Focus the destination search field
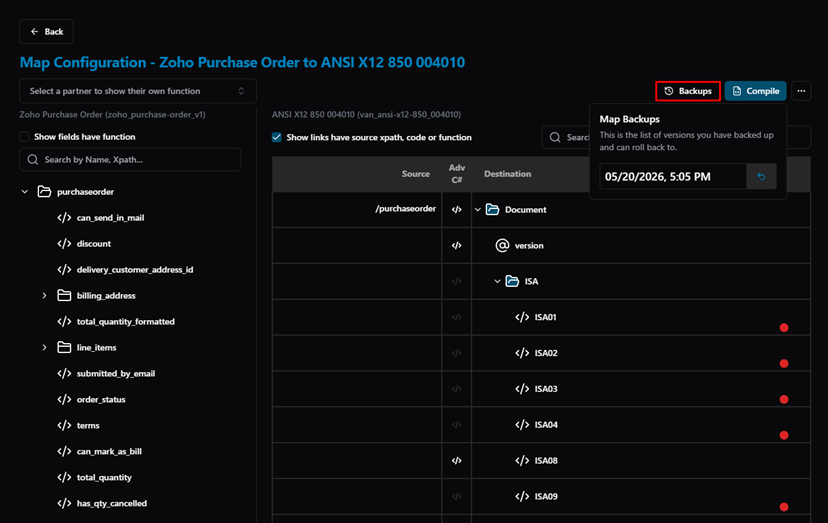 tap(566, 137)
